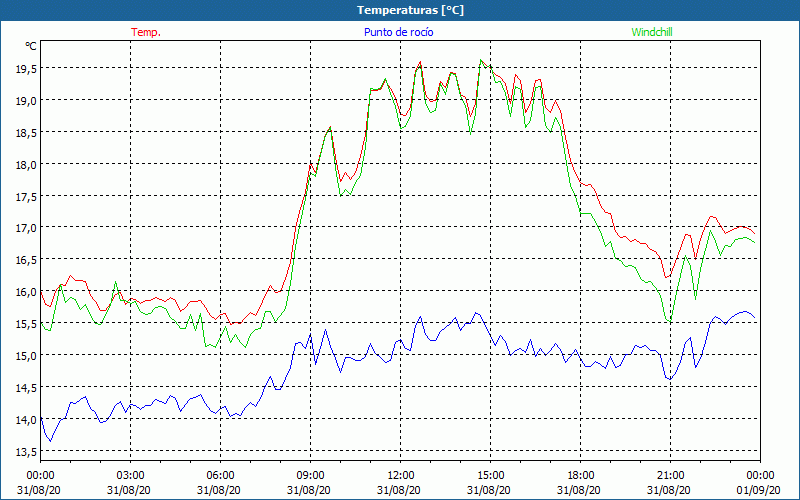
Task: Click the 19,5 y-axis value
Action: point(26,69)
